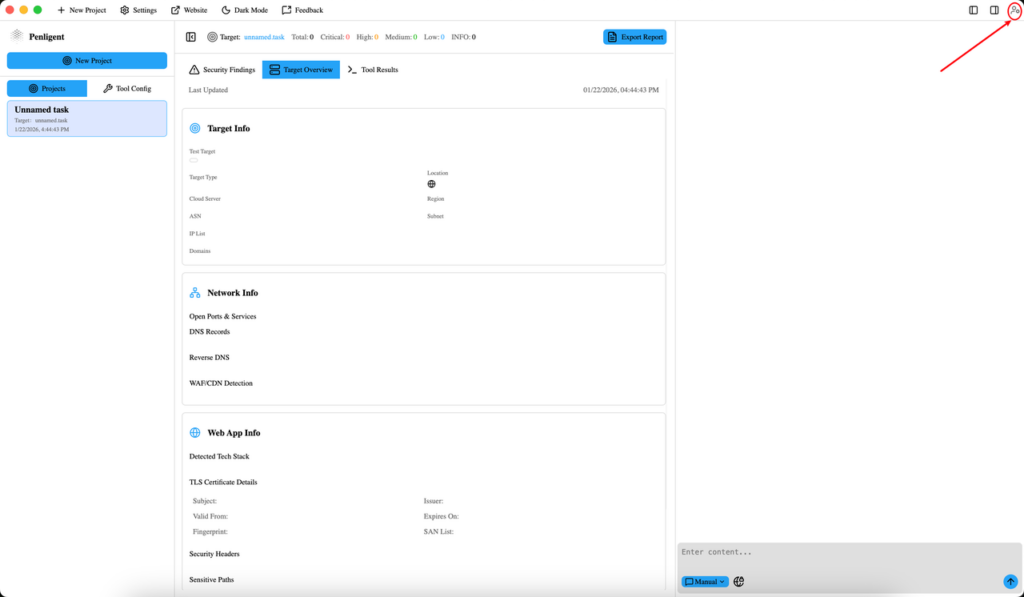The image size is (1024, 597).
Task: Open the Website external link
Action: click(x=189, y=10)
